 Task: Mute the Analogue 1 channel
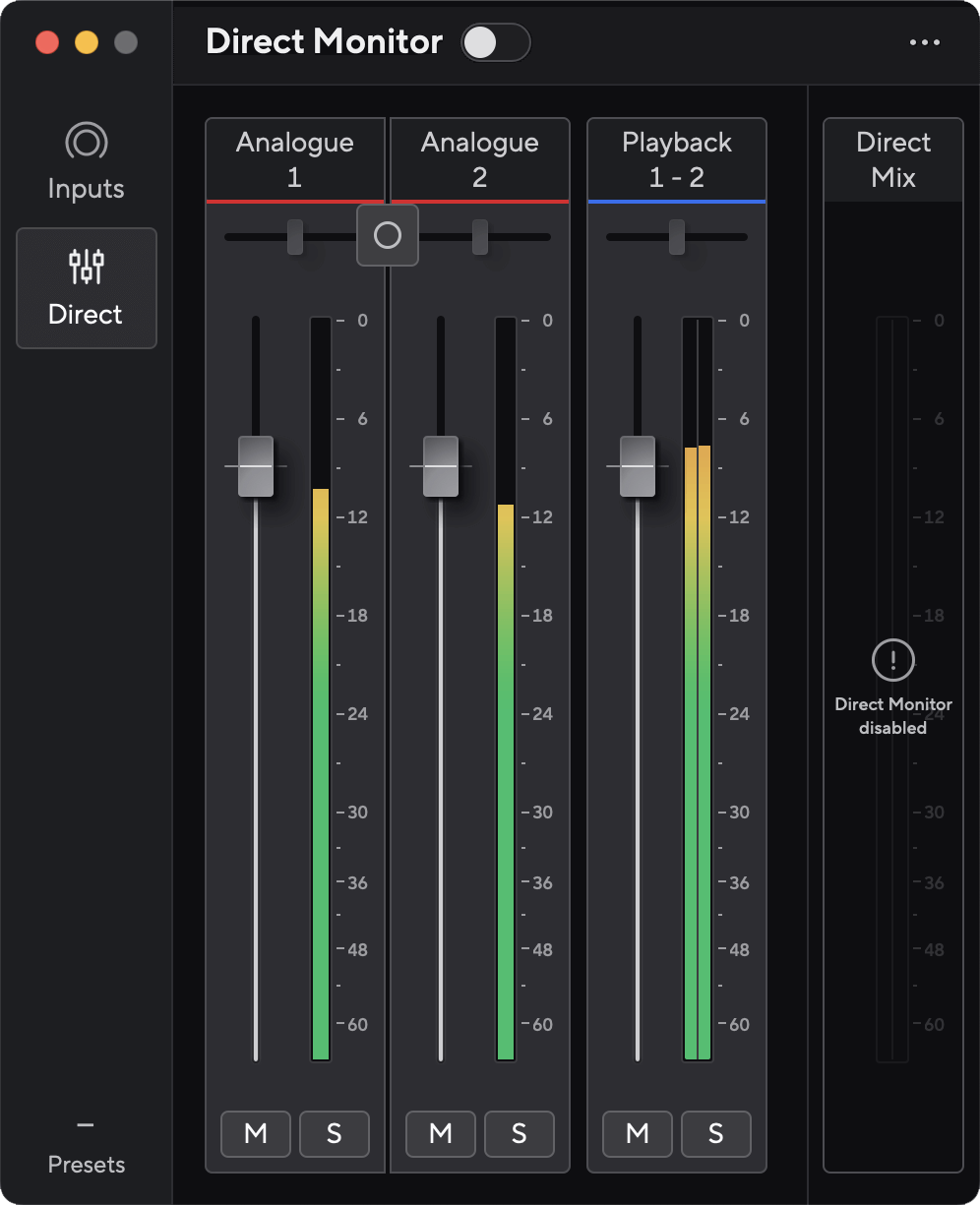tap(256, 1133)
